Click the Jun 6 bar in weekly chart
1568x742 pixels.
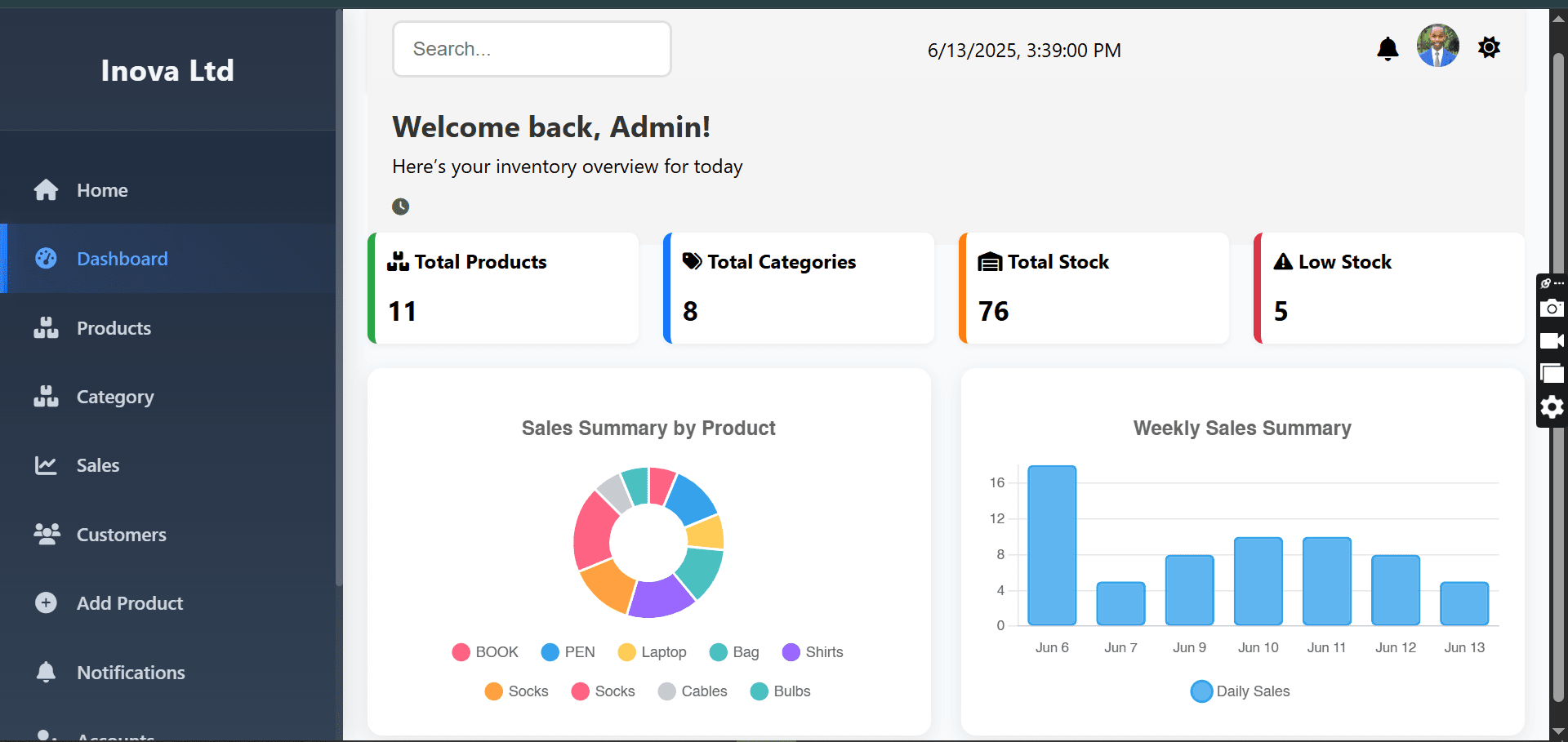[x=1052, y=545]
